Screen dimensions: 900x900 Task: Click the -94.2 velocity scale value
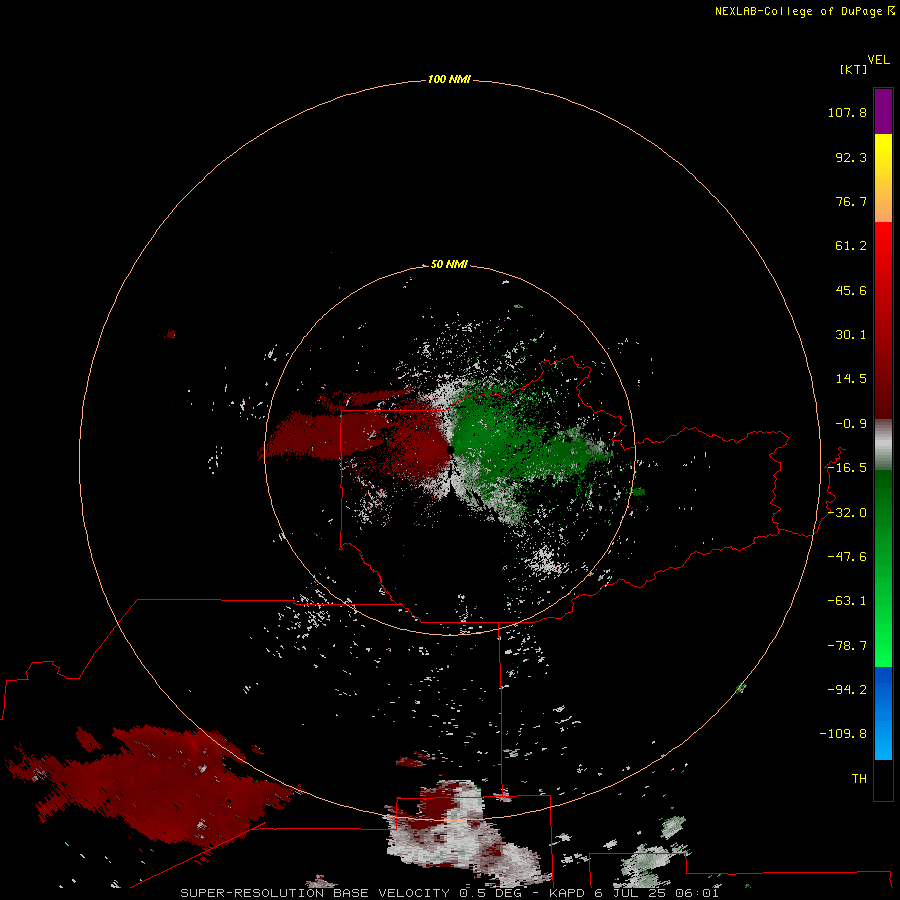coord(847,690)
